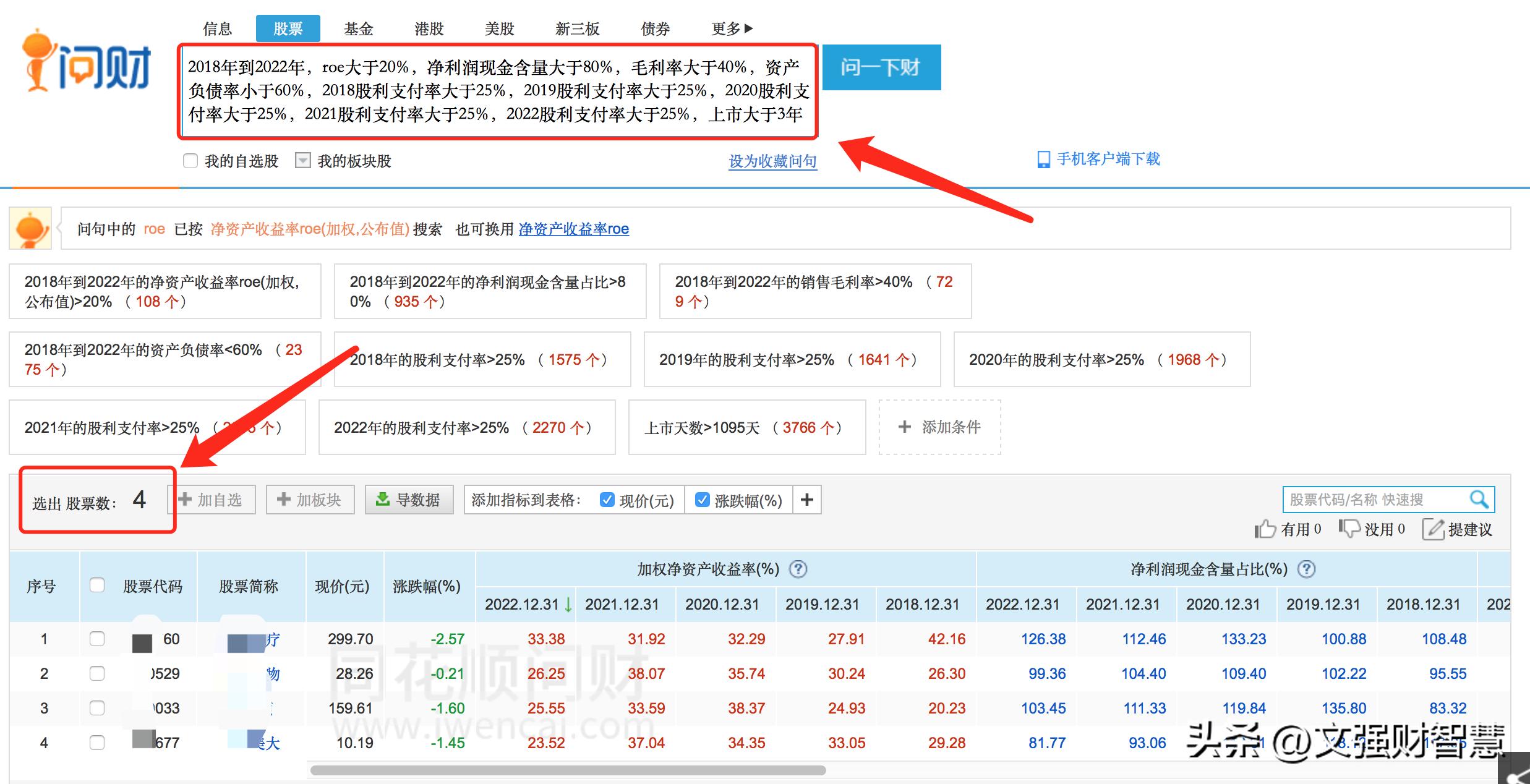Click the 问一下财 search button
Viewport: 1530px width, 784px height.
[881, 67]
